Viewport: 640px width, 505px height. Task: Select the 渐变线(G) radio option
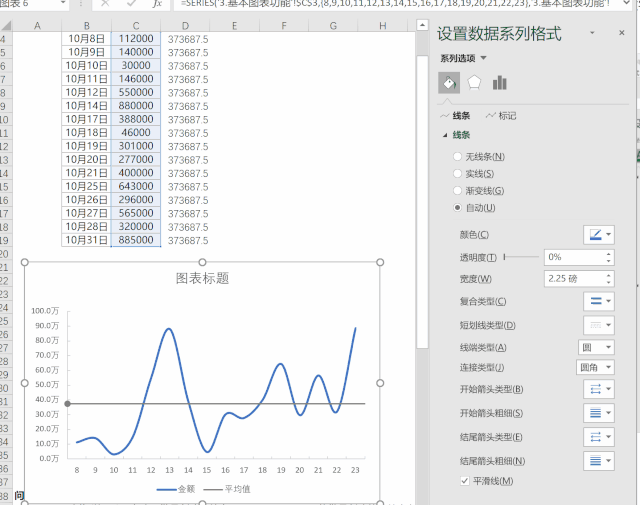coord(457,191)
